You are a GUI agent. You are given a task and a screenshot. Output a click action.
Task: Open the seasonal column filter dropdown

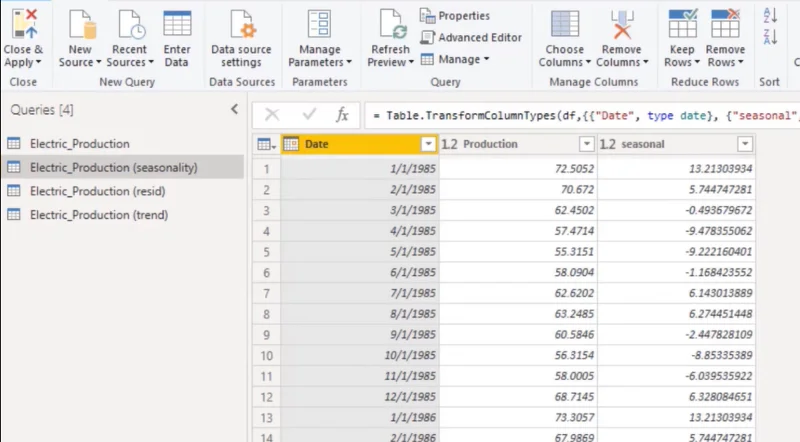pos(745,144)
